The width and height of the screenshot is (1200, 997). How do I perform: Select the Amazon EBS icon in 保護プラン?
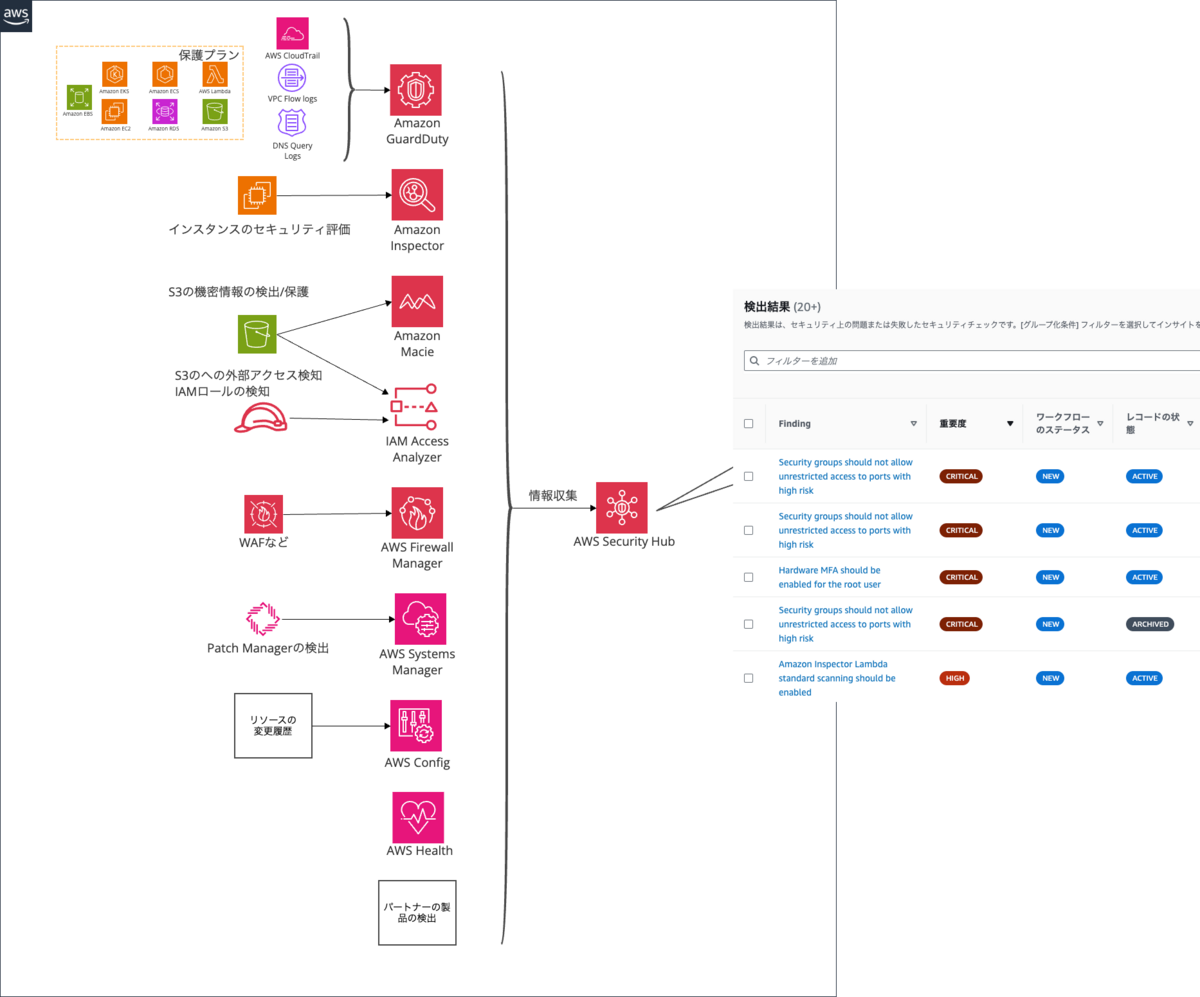(80, 97)
